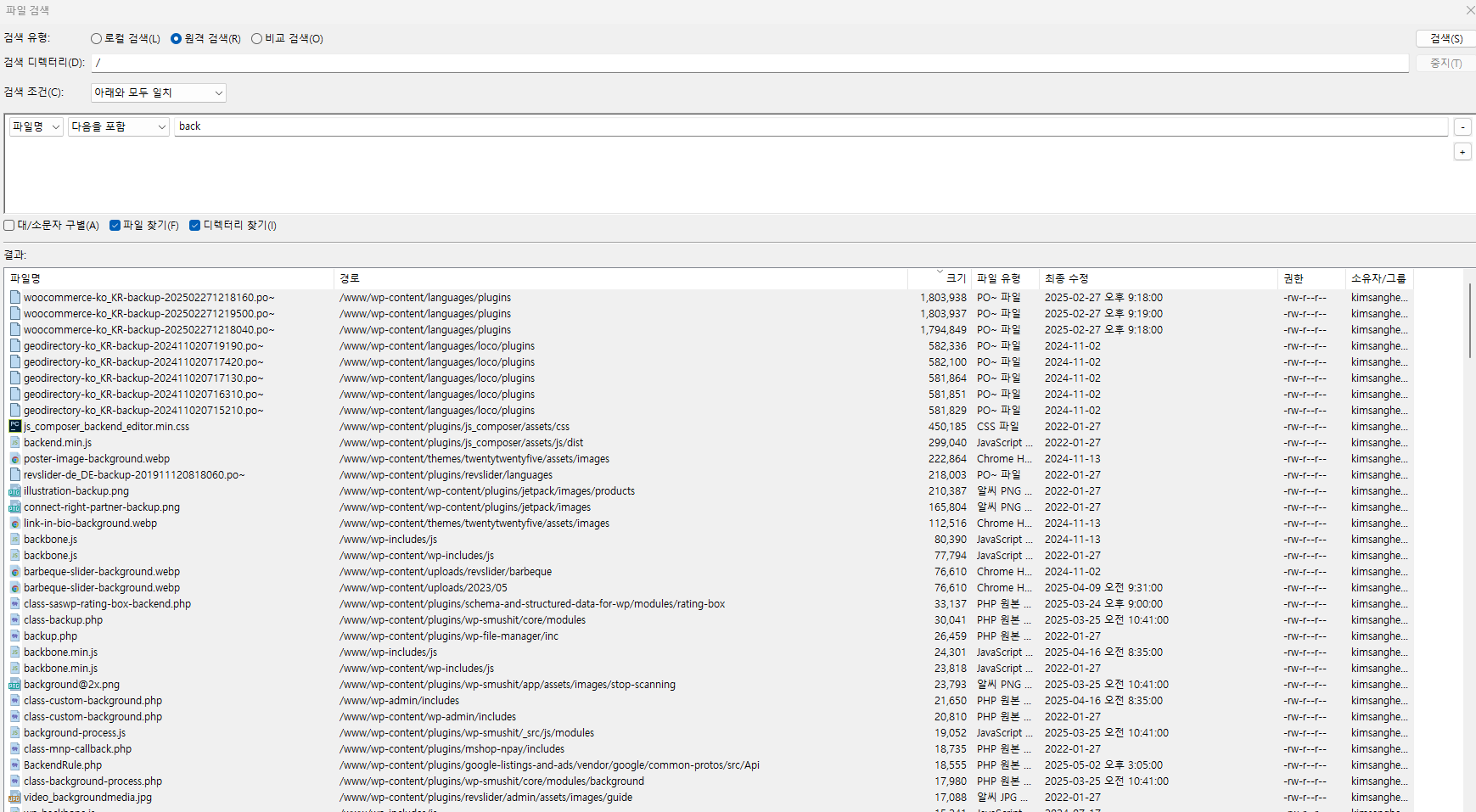The height and width of the screenshot is (812, 1476).
Task: Click the backend.min.js JavaScript file icon
Action: pyautogui.click(x=14, y=443)
